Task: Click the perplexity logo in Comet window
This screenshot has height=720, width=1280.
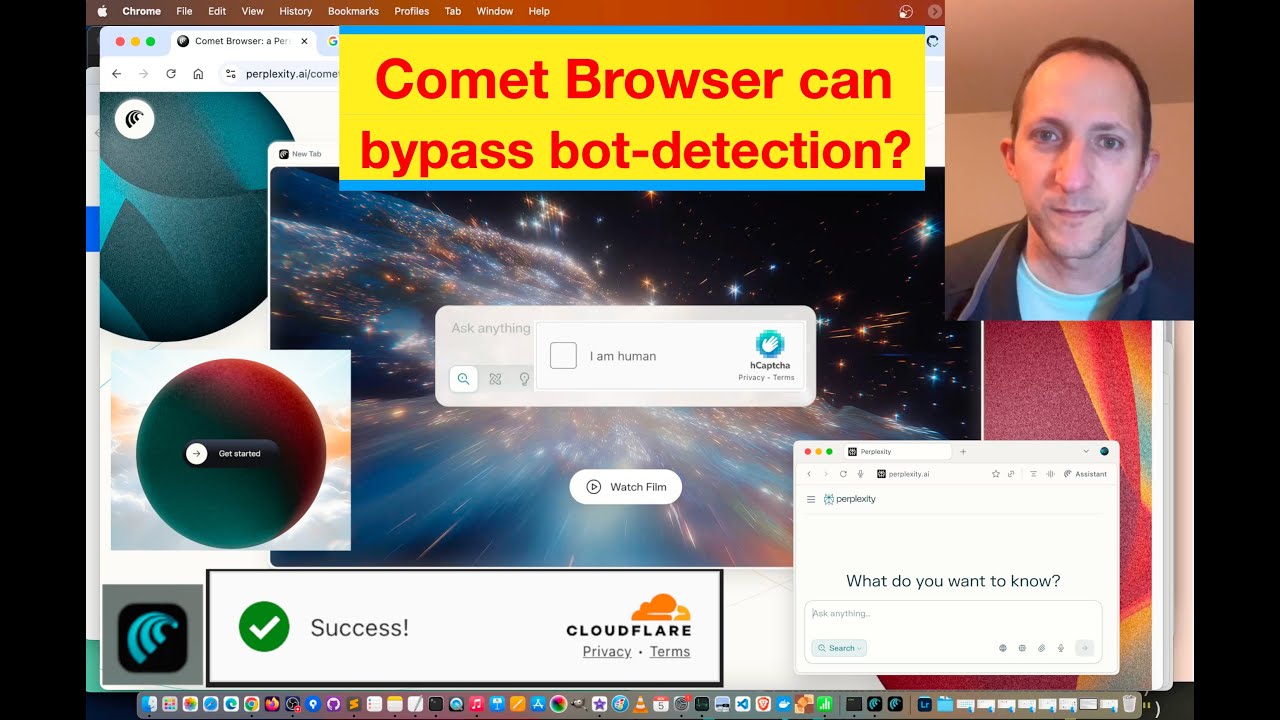Action: click(x=849, y=499)
